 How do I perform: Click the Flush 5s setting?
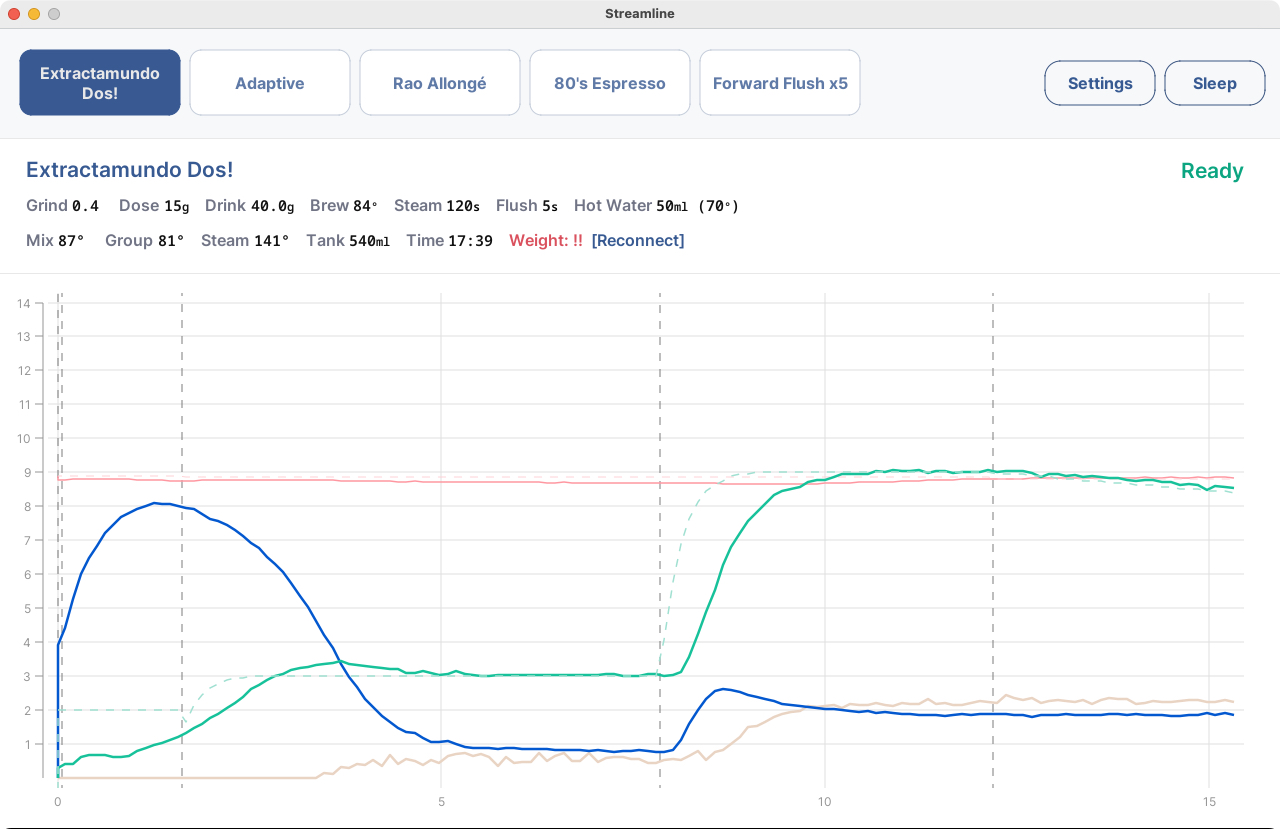[527, 205]
